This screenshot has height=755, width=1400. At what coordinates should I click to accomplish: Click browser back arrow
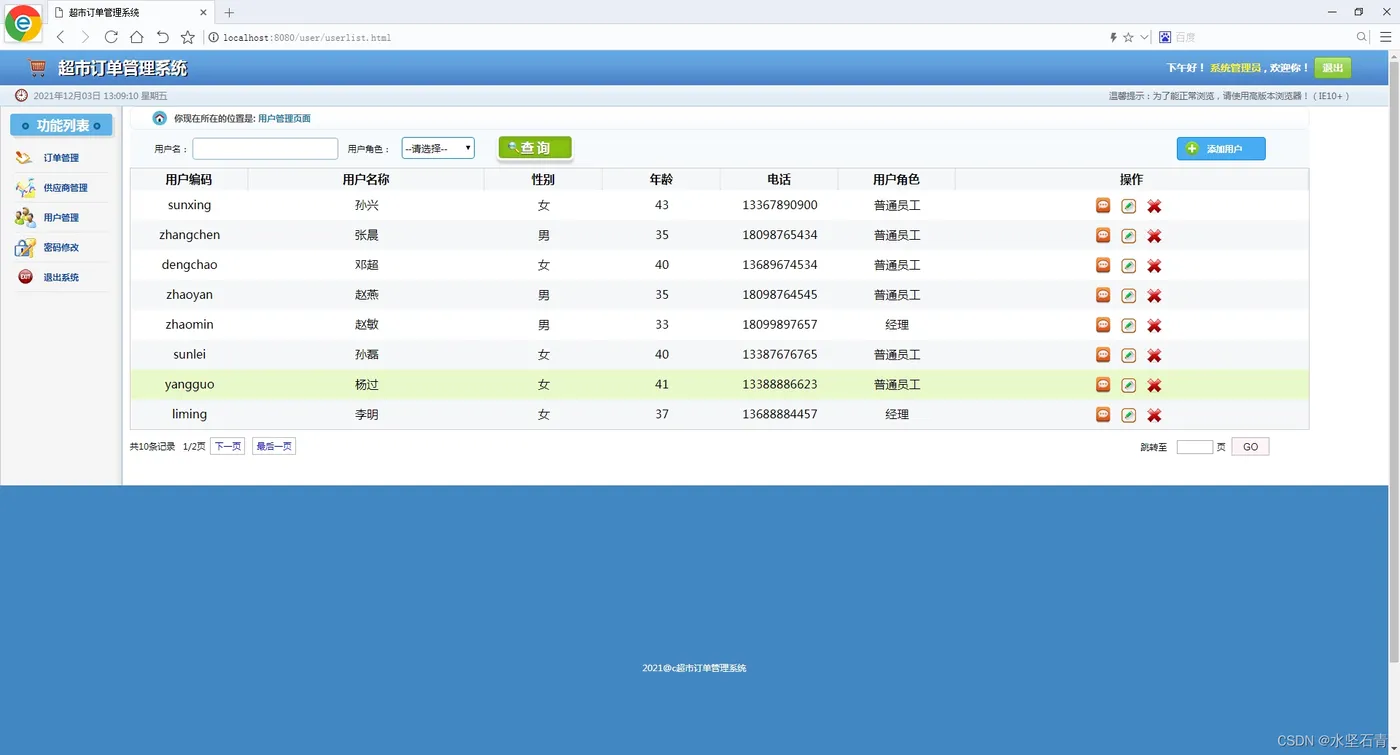[x=60, y=37]
